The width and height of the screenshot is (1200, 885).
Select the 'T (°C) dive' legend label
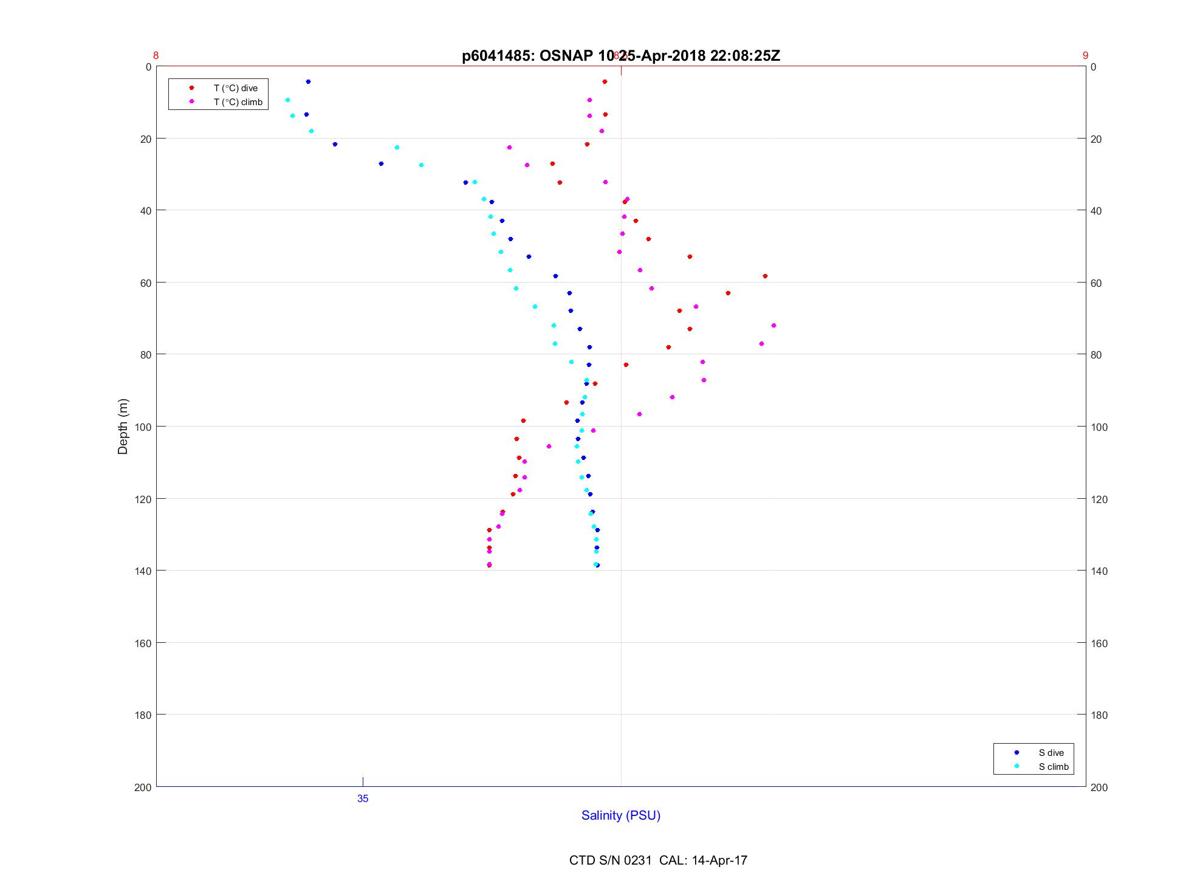coord(235,88)
